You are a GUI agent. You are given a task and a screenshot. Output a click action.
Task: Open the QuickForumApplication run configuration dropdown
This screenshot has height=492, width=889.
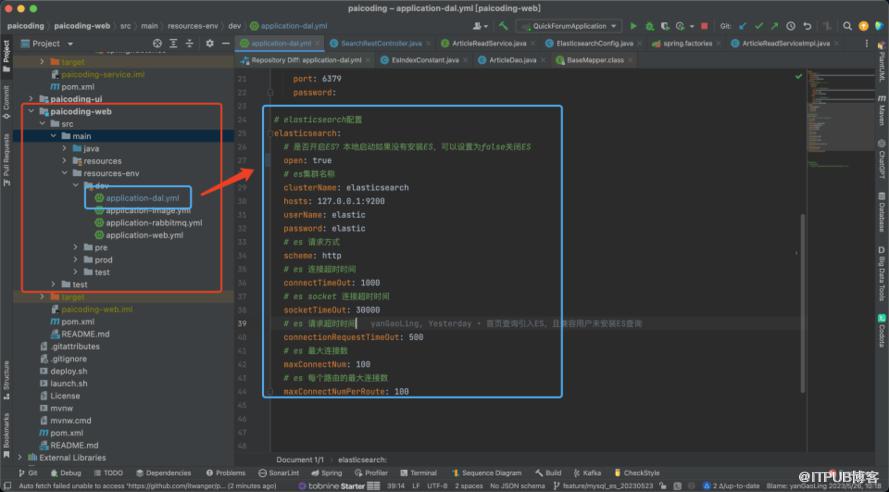(572, 26)
